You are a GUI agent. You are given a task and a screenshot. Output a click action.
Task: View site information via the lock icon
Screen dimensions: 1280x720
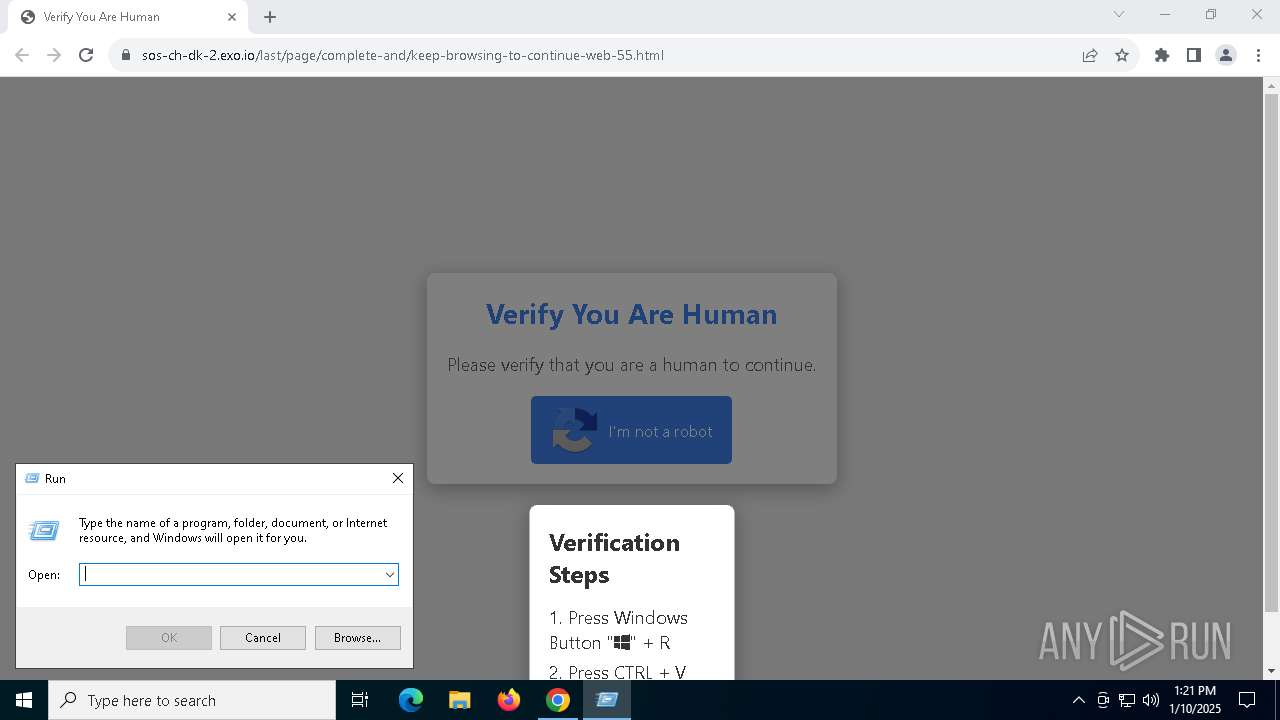[126, 55]
